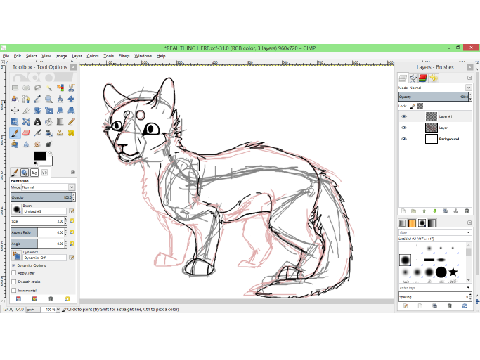
Task: Enable the Incremental checkbox
Action: pyautogui.click(x=14, y=290)
